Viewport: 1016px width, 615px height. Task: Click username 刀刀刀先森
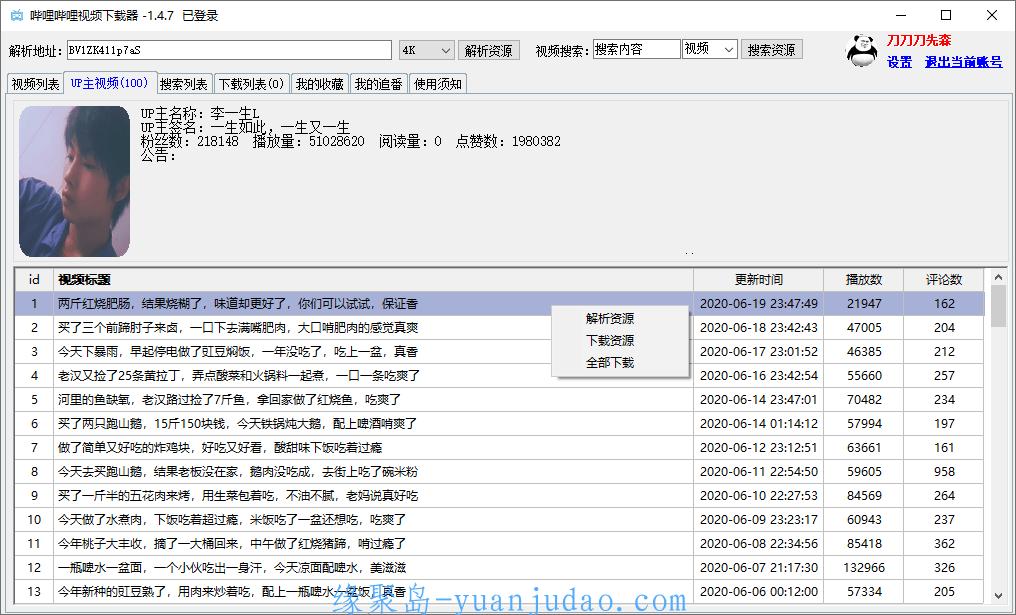919,40
